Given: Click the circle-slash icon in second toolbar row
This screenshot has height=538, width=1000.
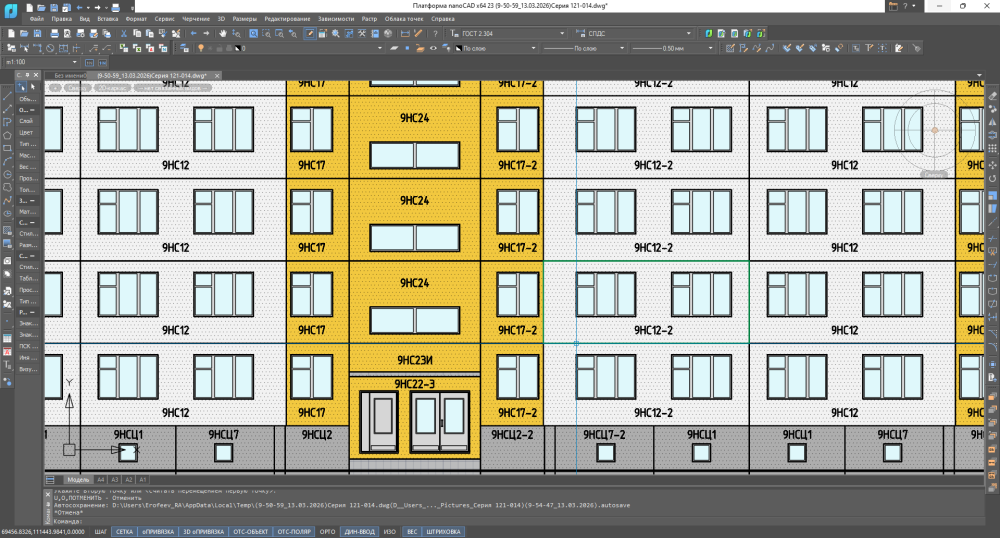Looking at the screenshot, I should click(50, 48).
